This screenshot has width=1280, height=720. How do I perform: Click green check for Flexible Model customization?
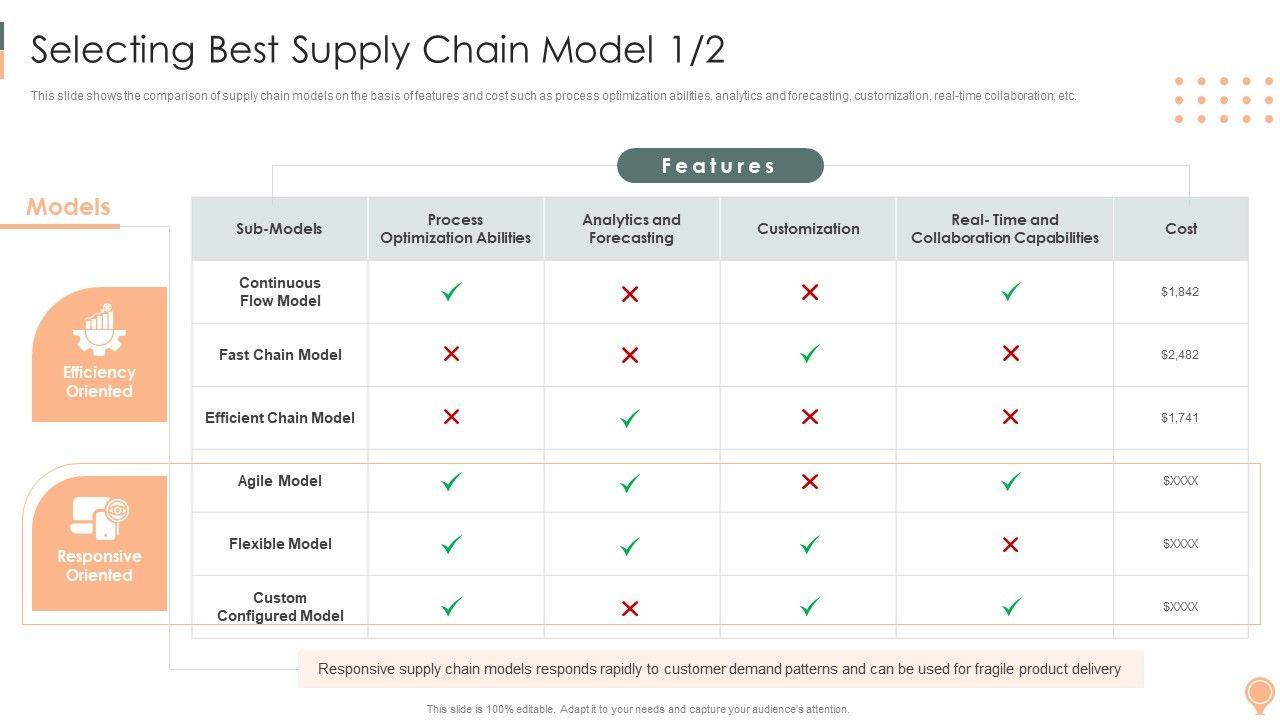[810, 545]
